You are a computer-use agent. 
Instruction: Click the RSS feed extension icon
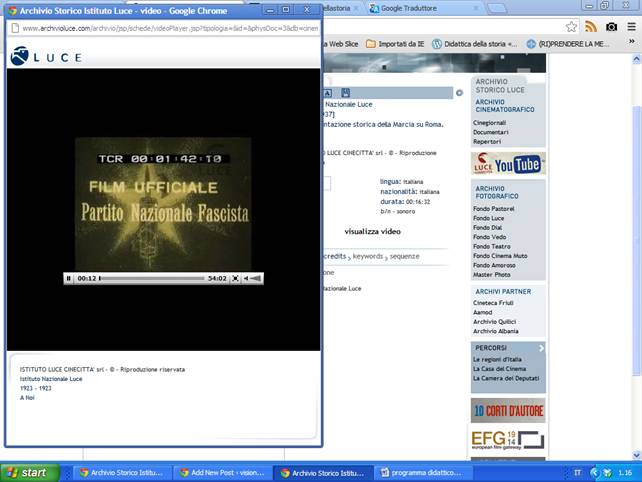coord(591,27)
